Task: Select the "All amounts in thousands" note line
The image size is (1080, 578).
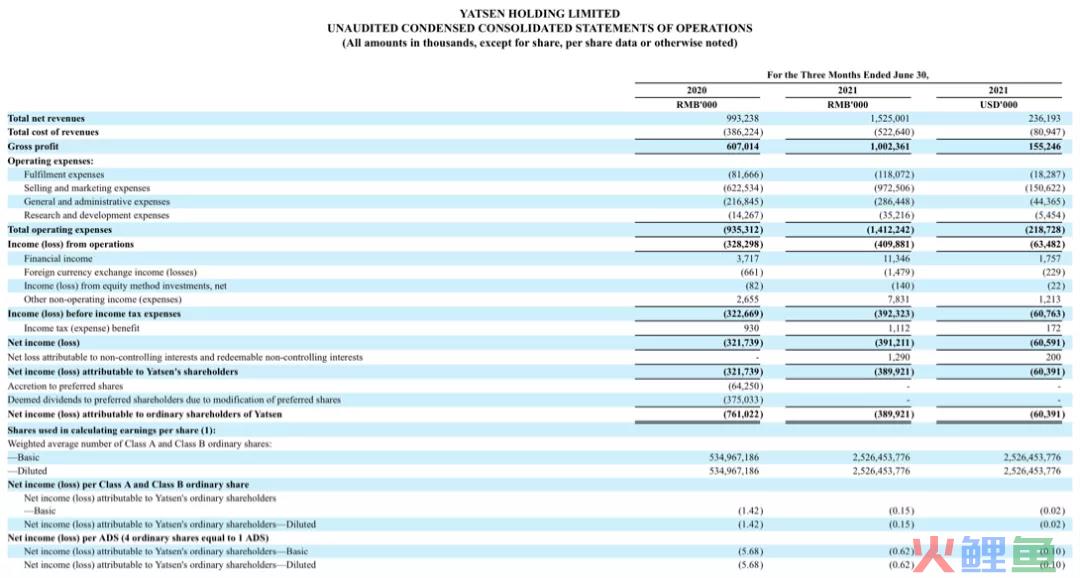Action: coord(539,43)
